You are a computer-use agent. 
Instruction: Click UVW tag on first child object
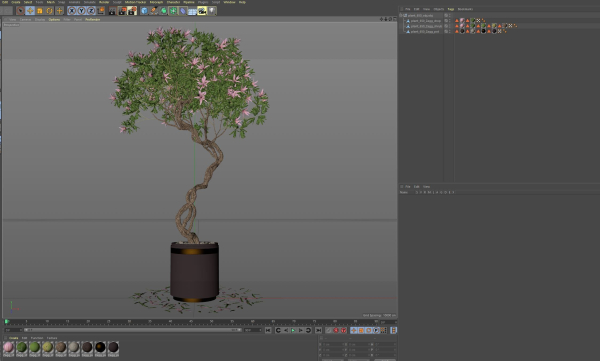478,21
